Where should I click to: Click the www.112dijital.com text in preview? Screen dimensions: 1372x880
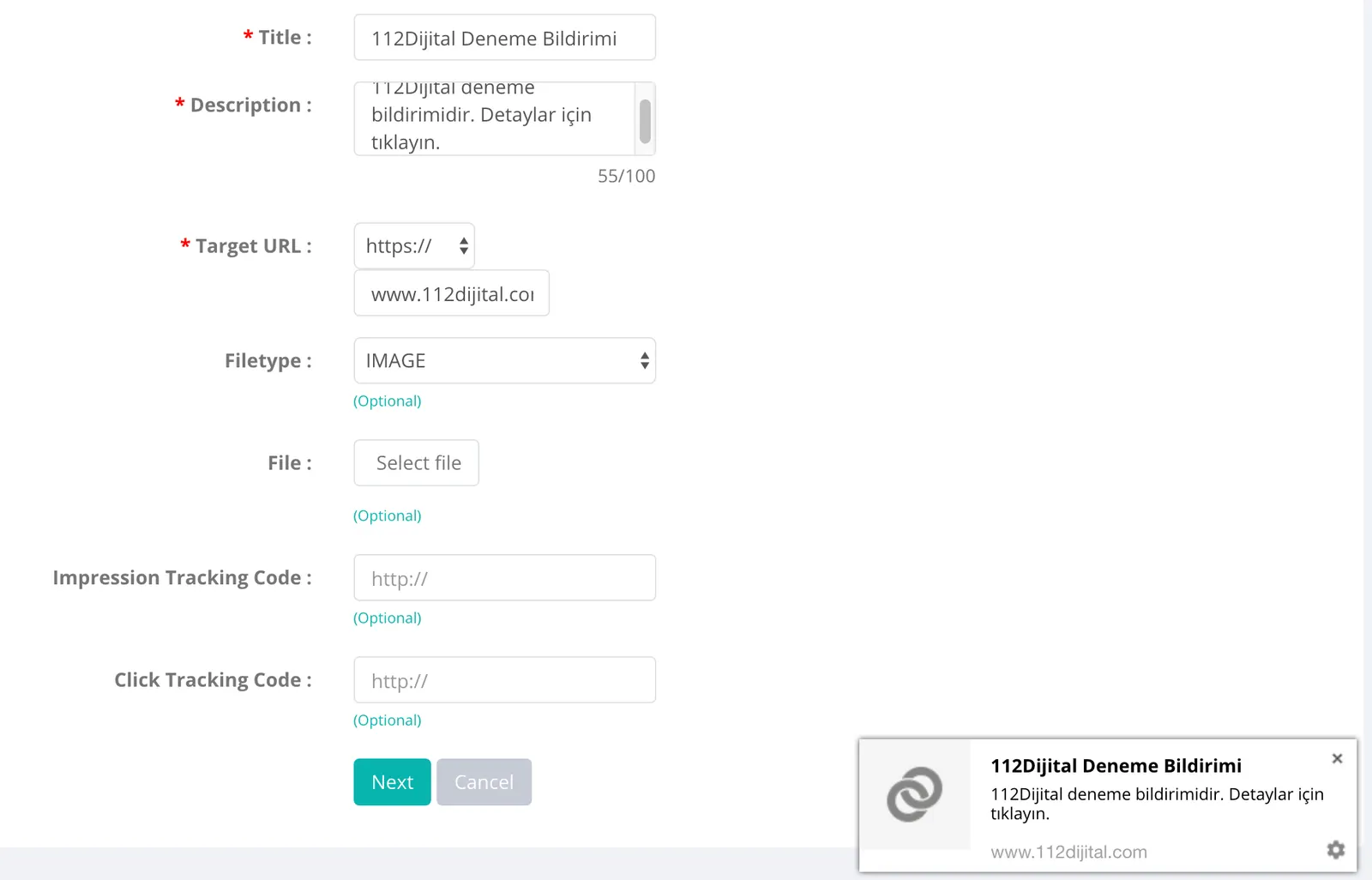tap(1068, 853)
